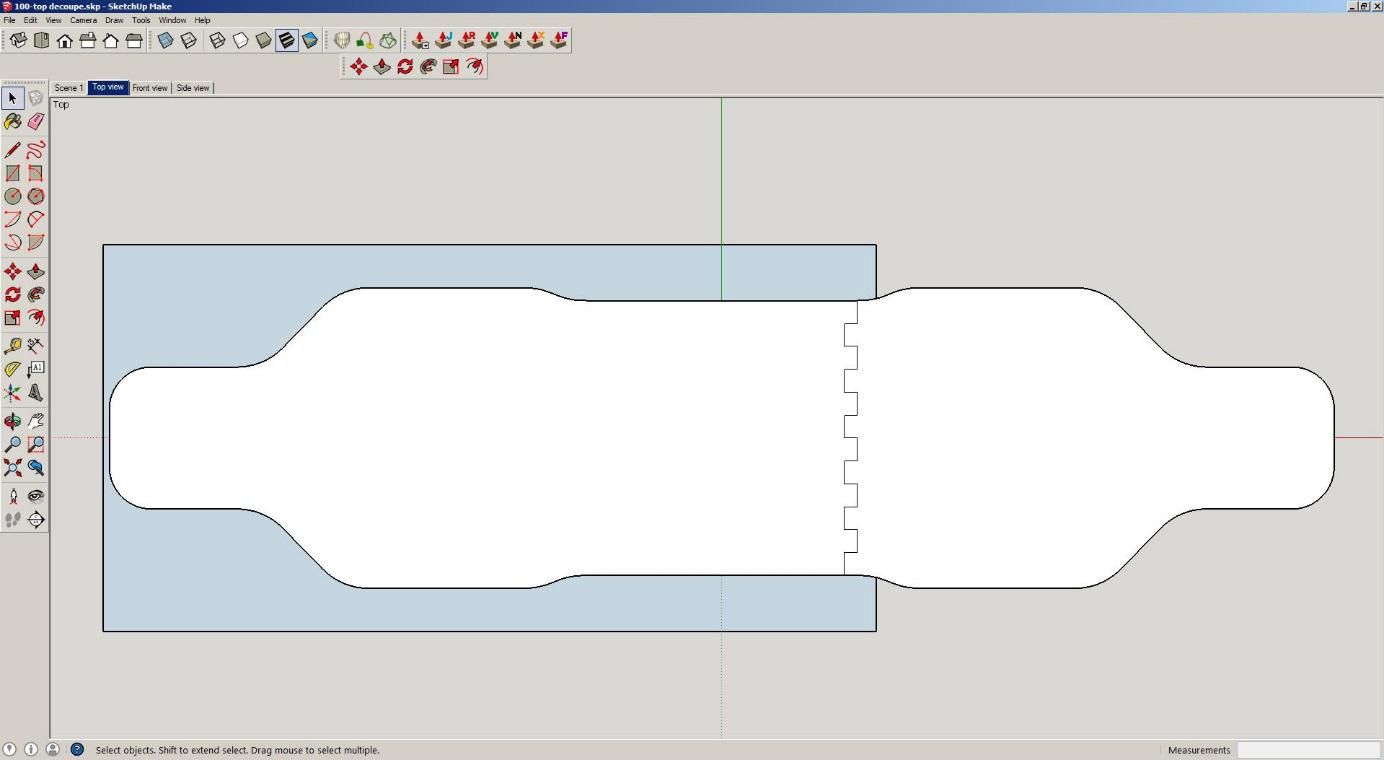
Task: Click the Measurements input box
Action: point(1308,750)
